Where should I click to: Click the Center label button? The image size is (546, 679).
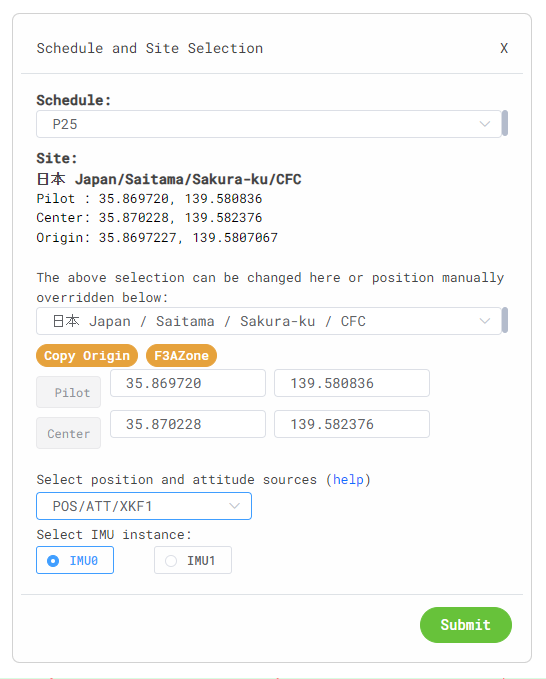coord(68,433)
